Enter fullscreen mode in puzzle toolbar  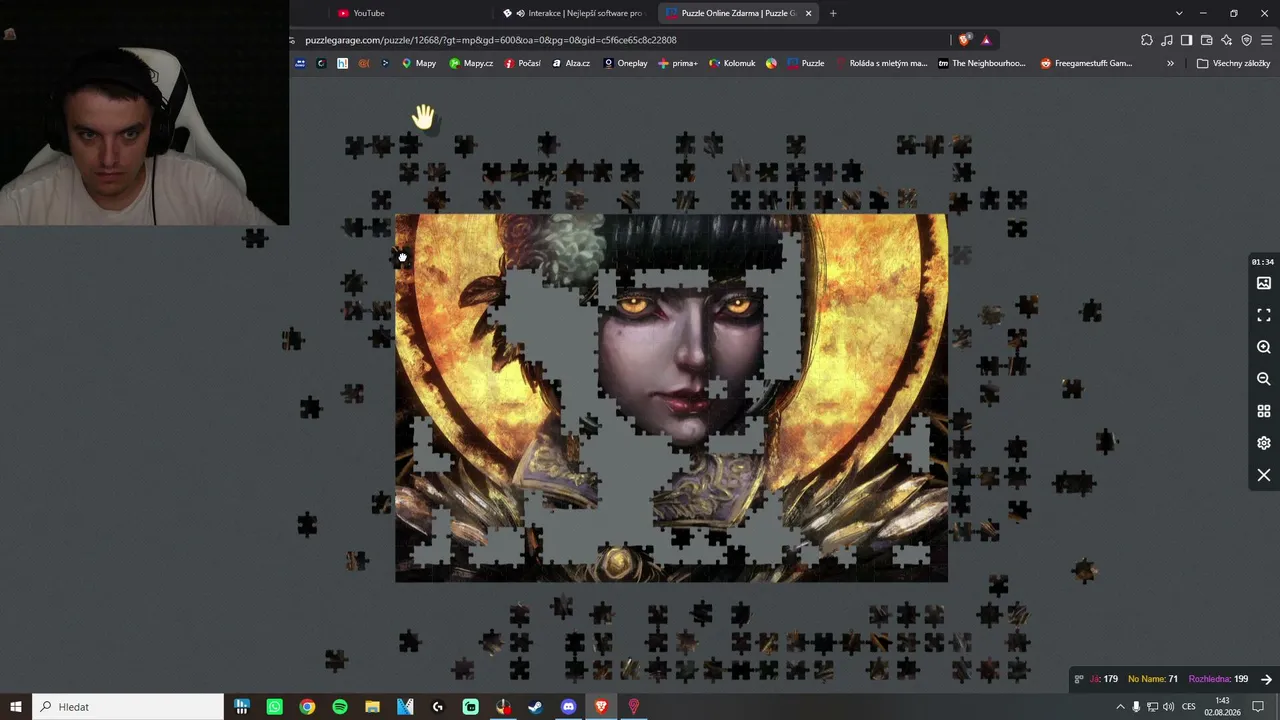click(x=1264, y=315)
